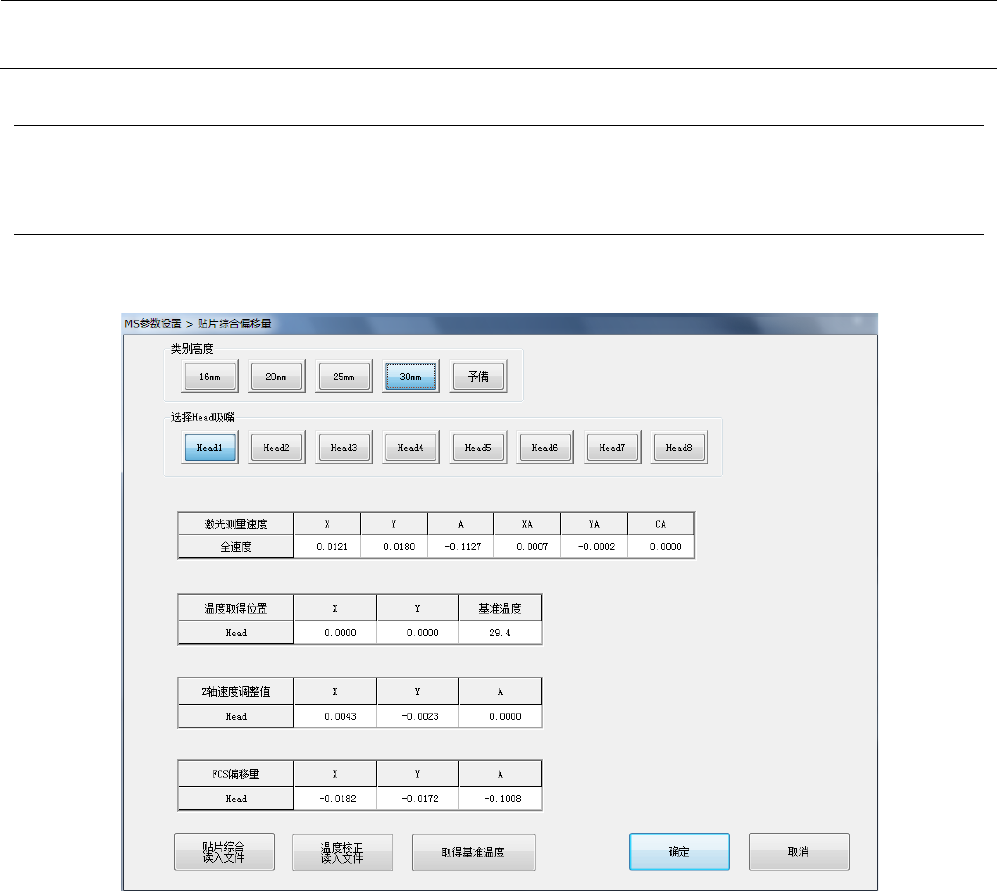The width and height of the screenshot is (997, 891).
Task: Select the 25mm height category button
Action: tap(344, 376)
